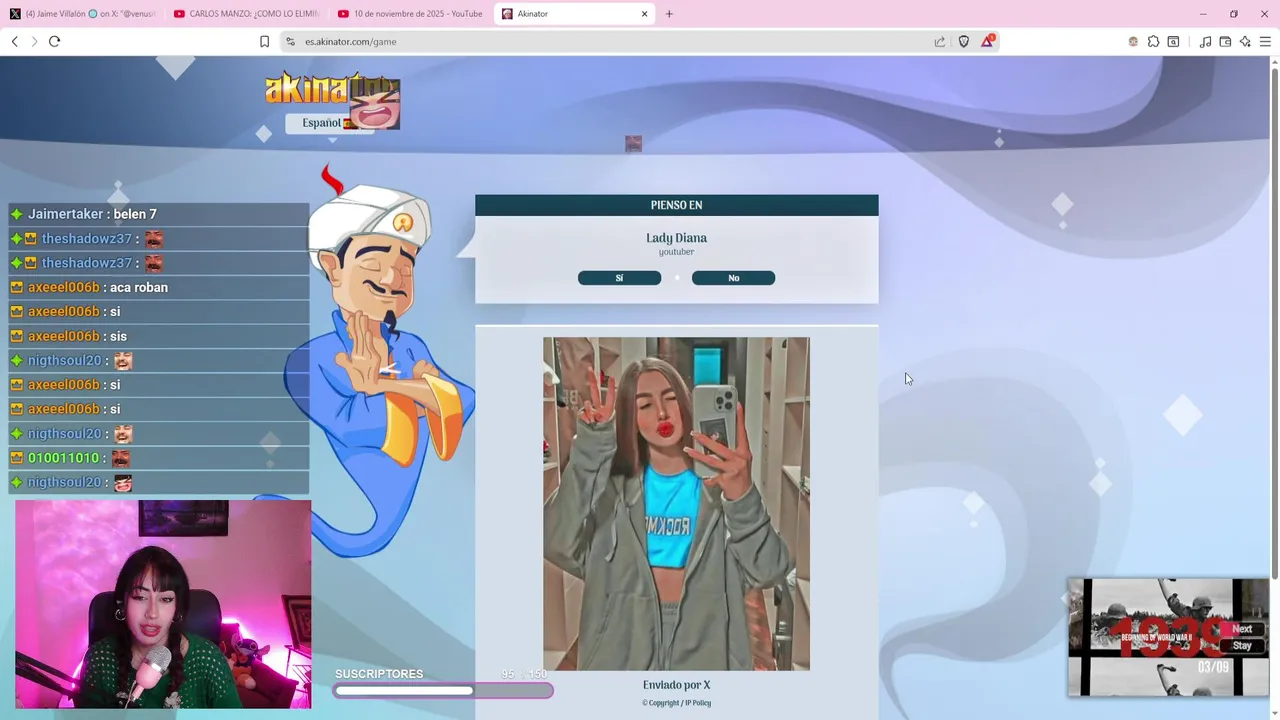
Task: Click chat message 'axeeel006b : aca roban'
Action: [x=158, y=287]
